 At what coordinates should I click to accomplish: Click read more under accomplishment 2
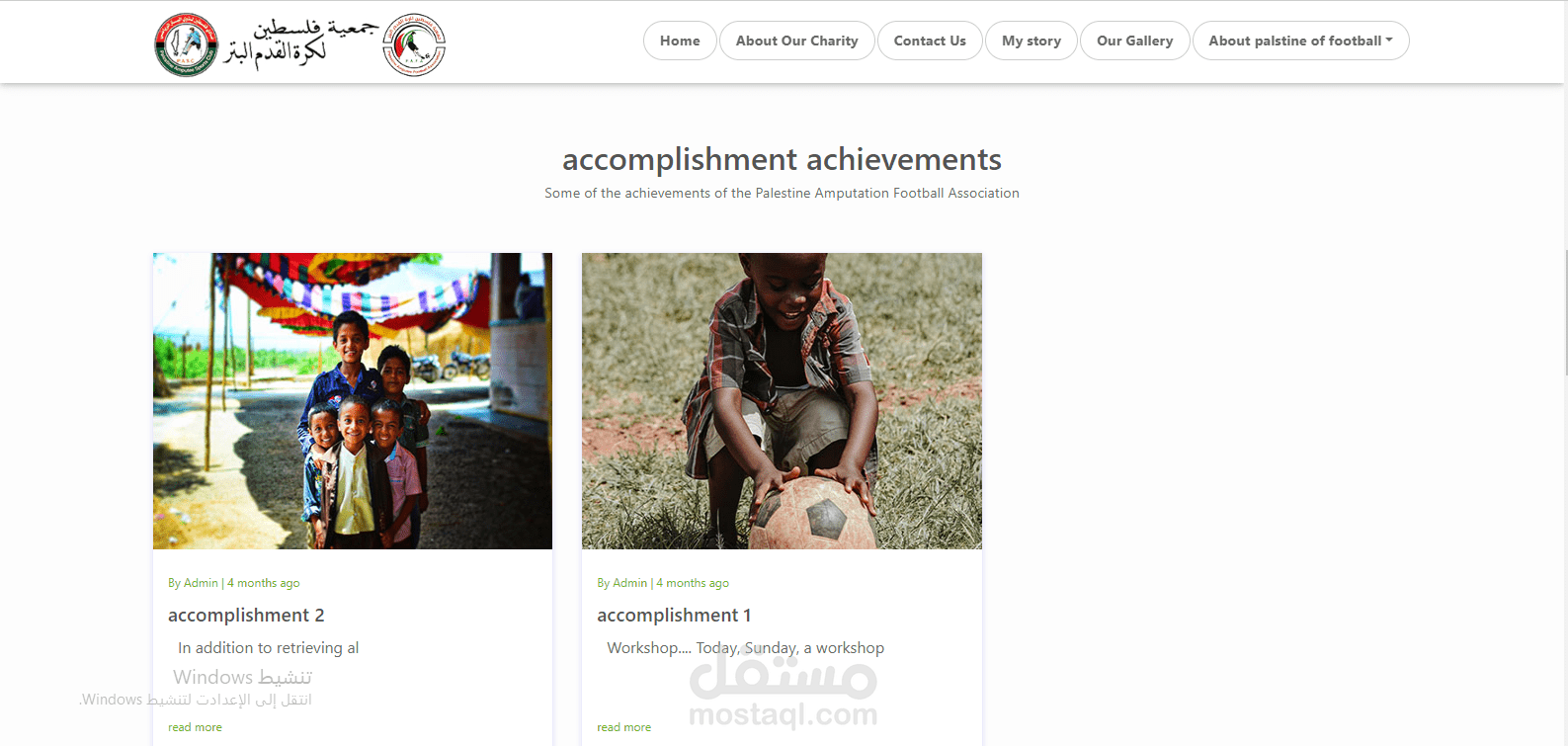point(195,727)
